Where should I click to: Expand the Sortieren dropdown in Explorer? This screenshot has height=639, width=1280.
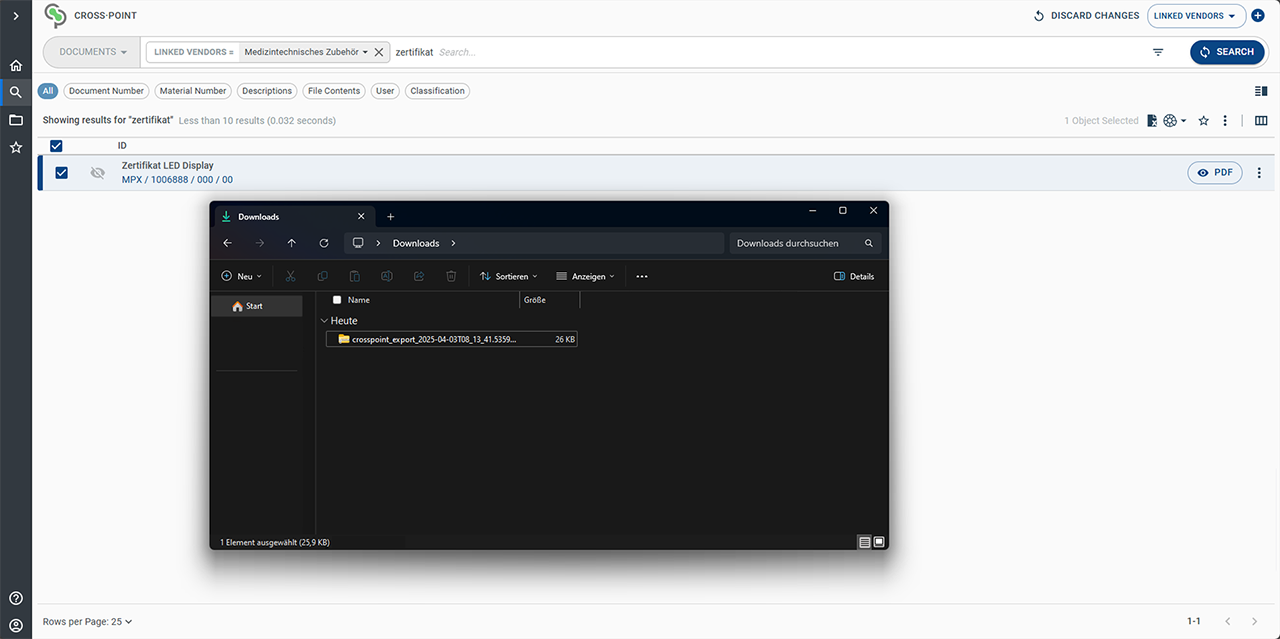[508, 276]
